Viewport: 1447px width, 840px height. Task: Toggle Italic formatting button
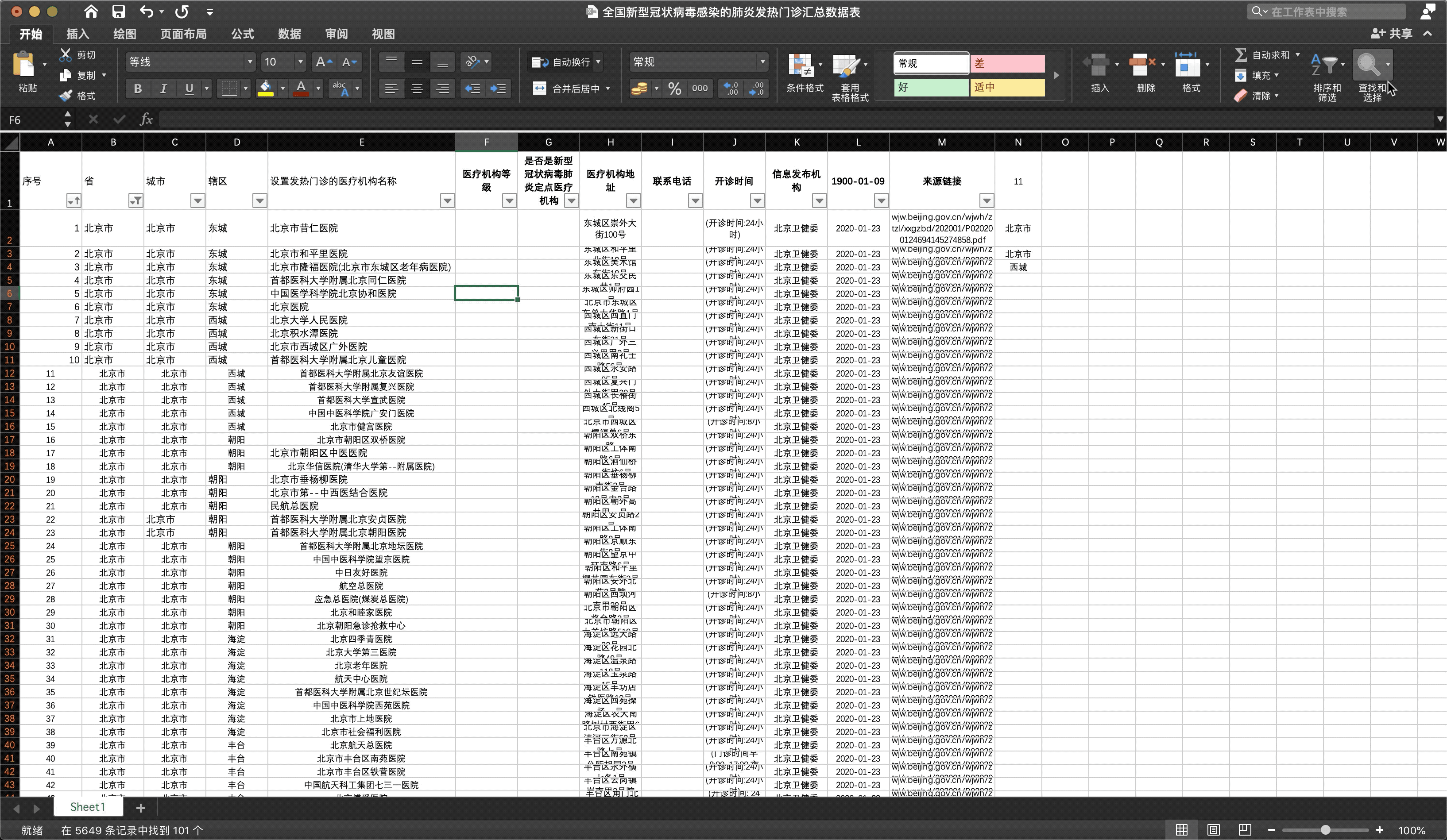(164, 89)
